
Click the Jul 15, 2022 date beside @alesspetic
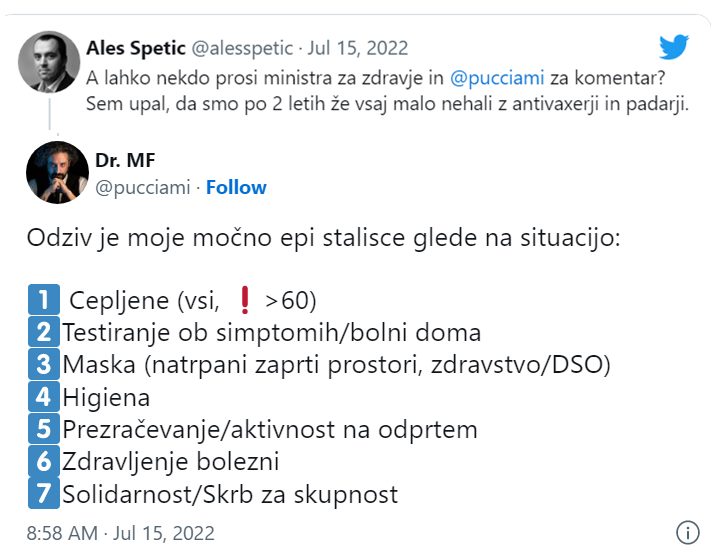[x=358, y=48]
